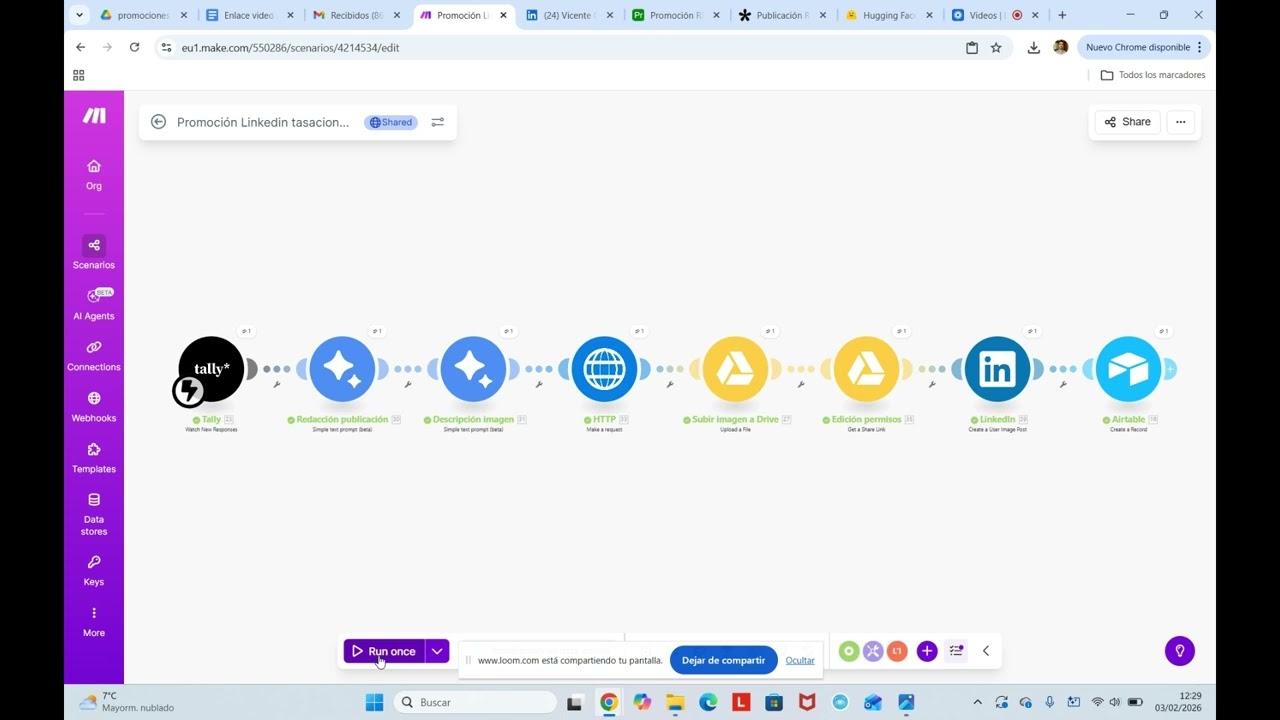This screenshot has height=720, width=1280.
Task: Click Run once button
Action: click(384, 651)
